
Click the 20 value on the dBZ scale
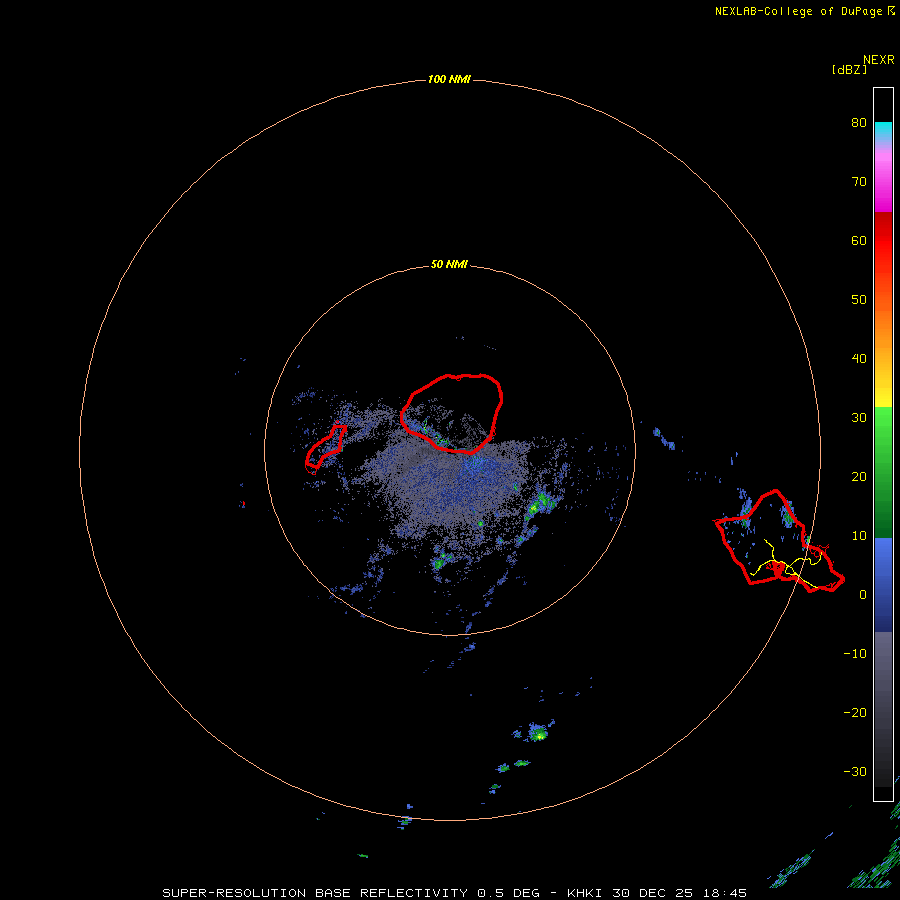(859, 477)
